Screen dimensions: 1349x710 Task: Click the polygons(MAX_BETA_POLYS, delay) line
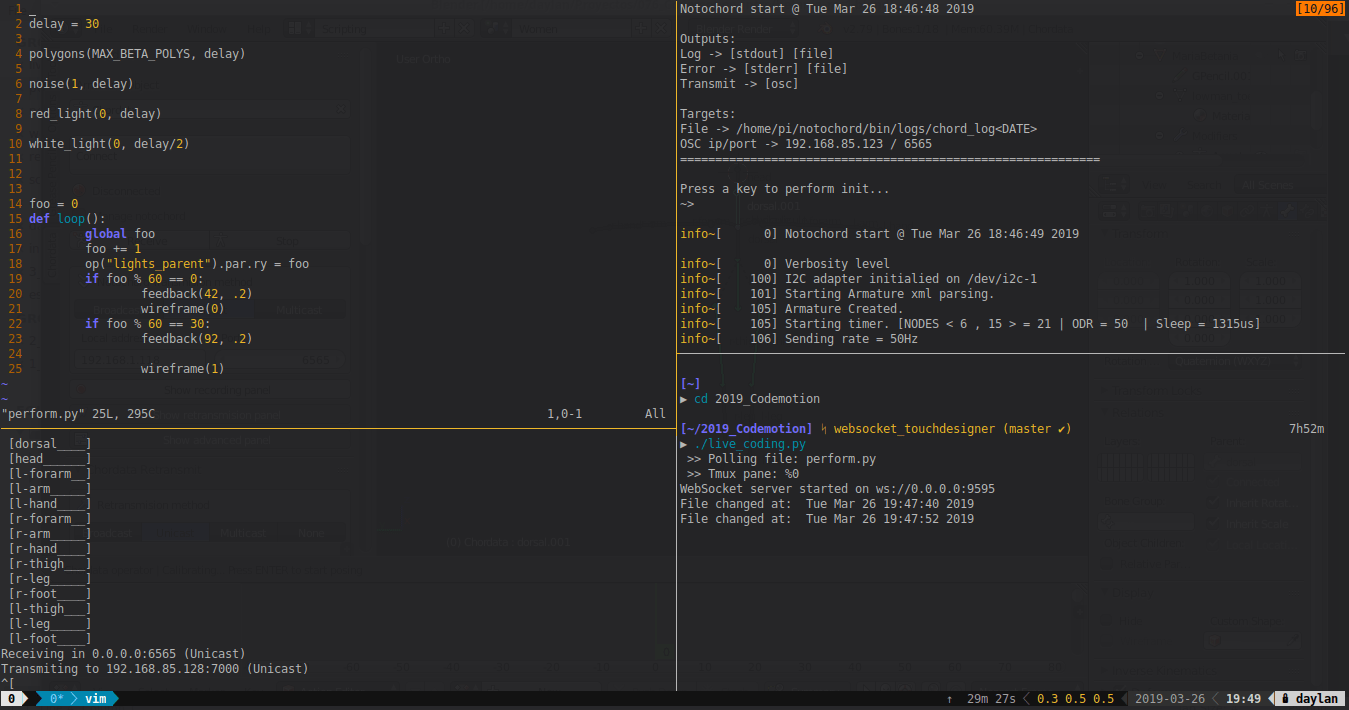point(137,53)
